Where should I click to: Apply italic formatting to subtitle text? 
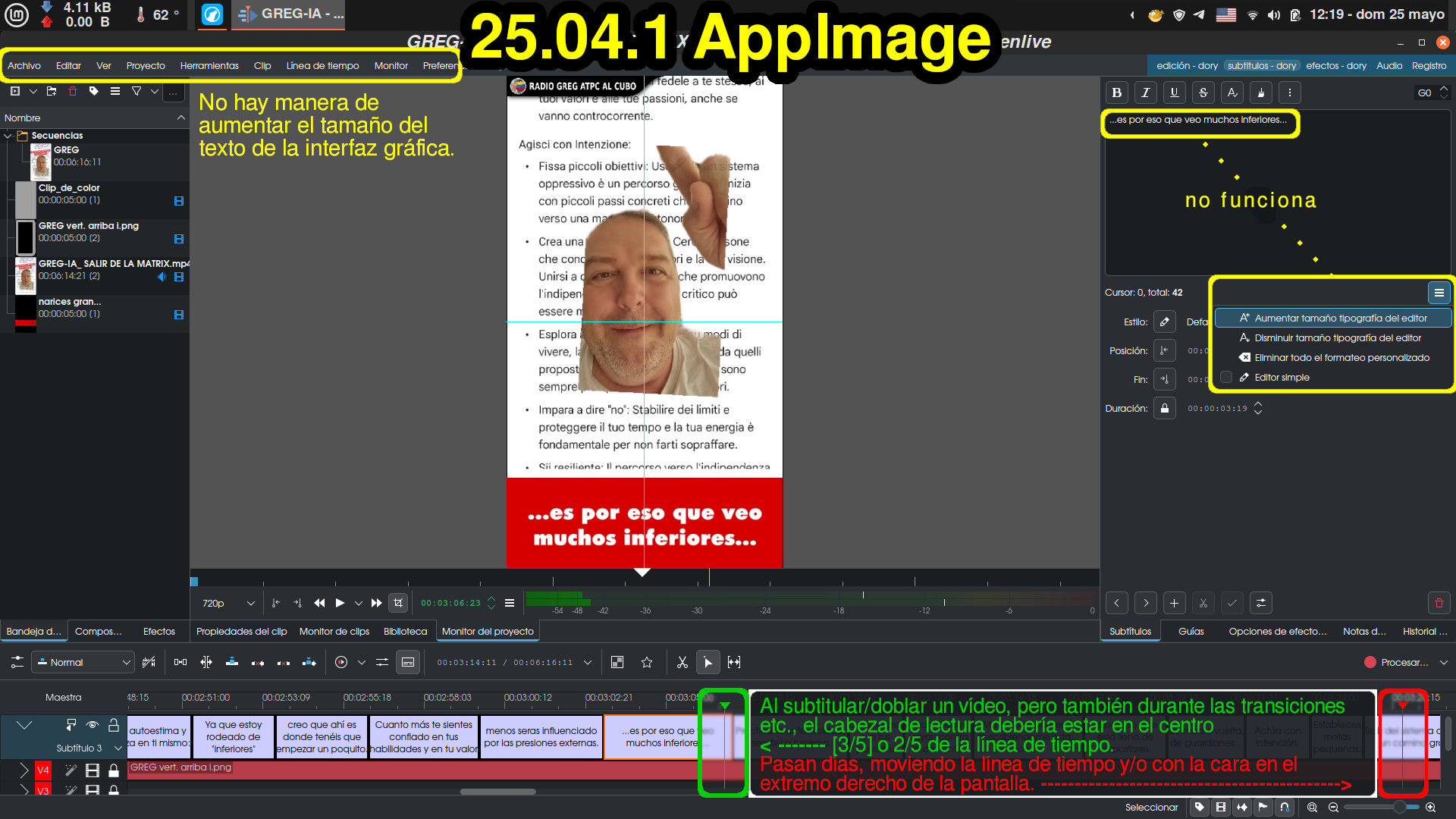1145,93
